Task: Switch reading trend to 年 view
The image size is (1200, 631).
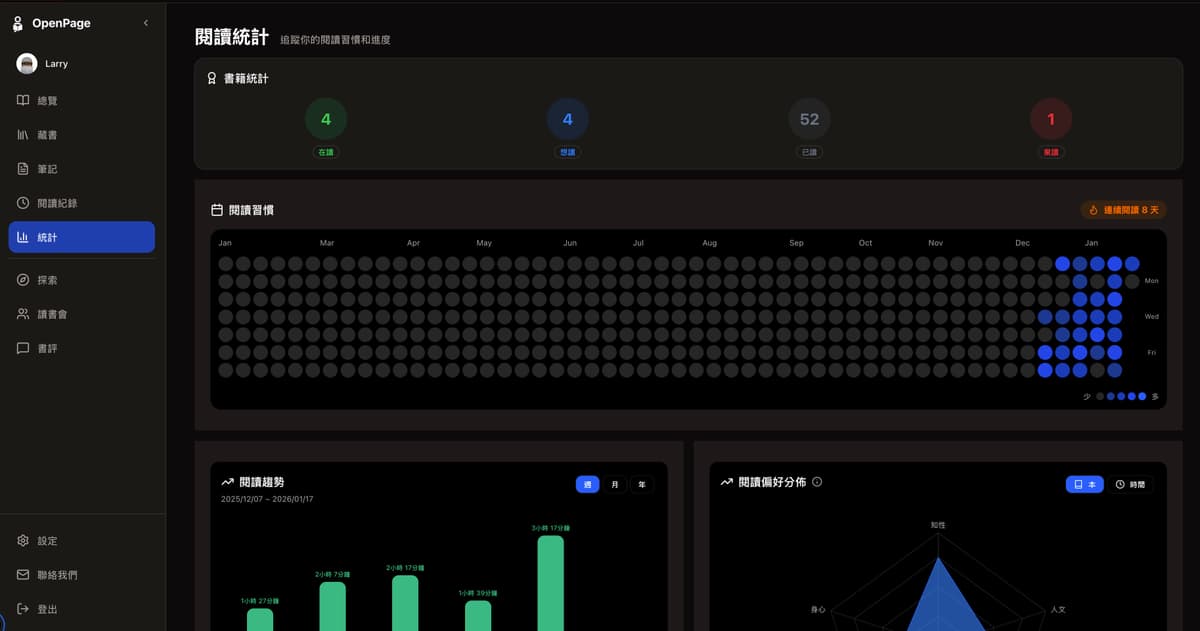Action: [x=642, y=484]
